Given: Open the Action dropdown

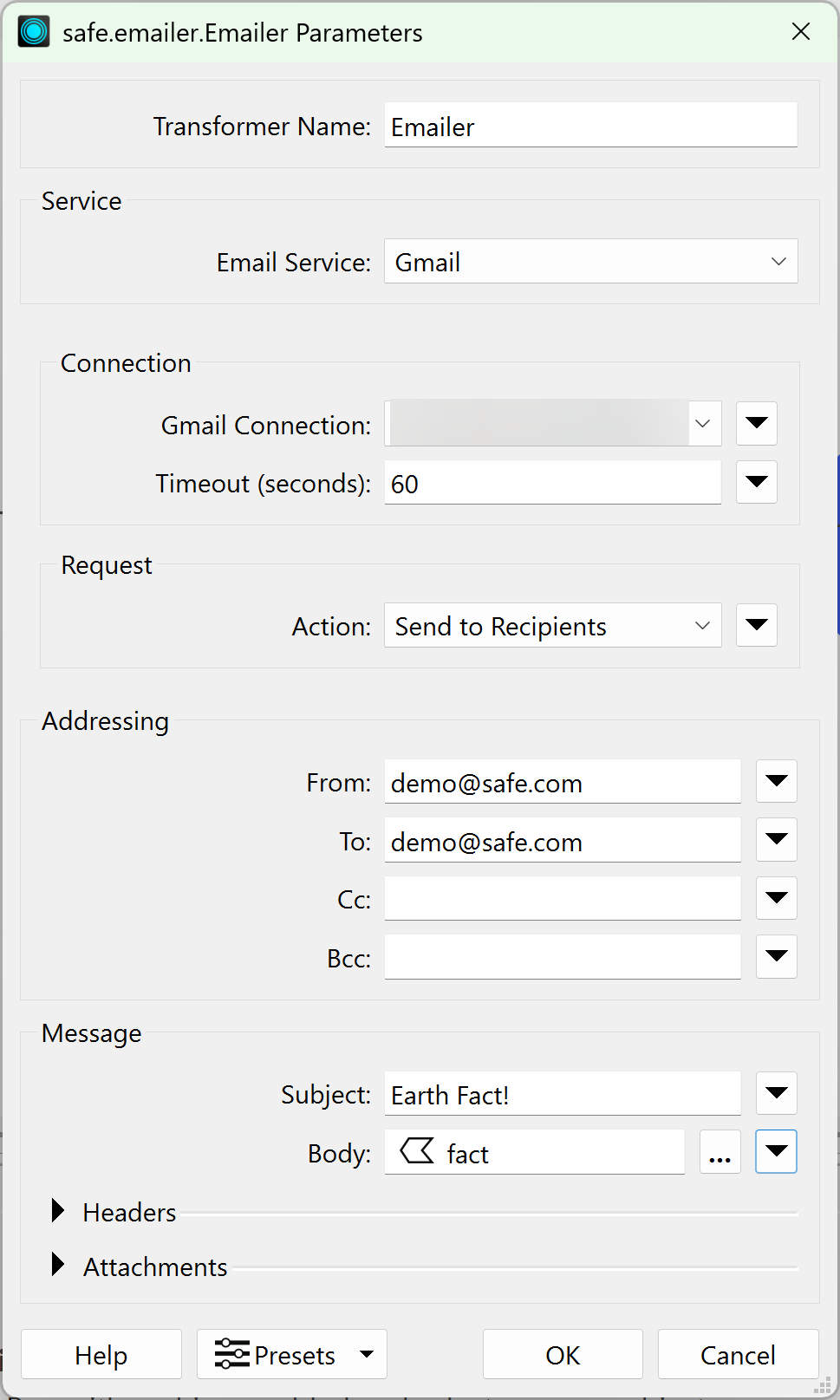Looking at the screenshot, I should (552, 625).
